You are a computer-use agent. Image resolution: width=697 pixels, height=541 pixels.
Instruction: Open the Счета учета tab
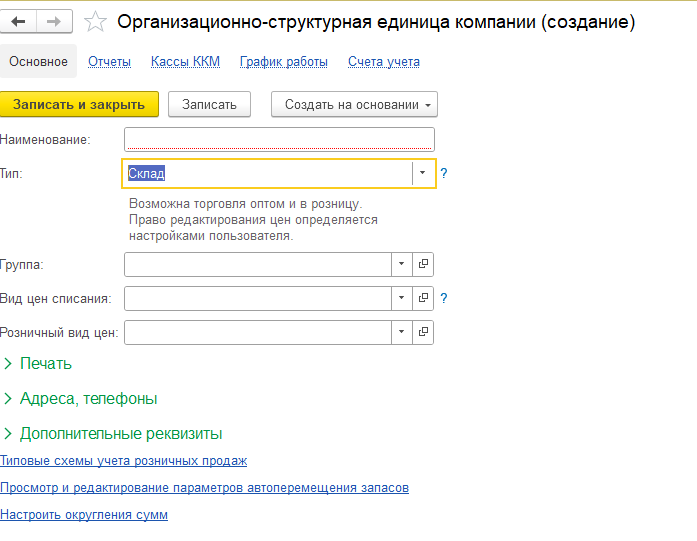click(x=384, y=61)
